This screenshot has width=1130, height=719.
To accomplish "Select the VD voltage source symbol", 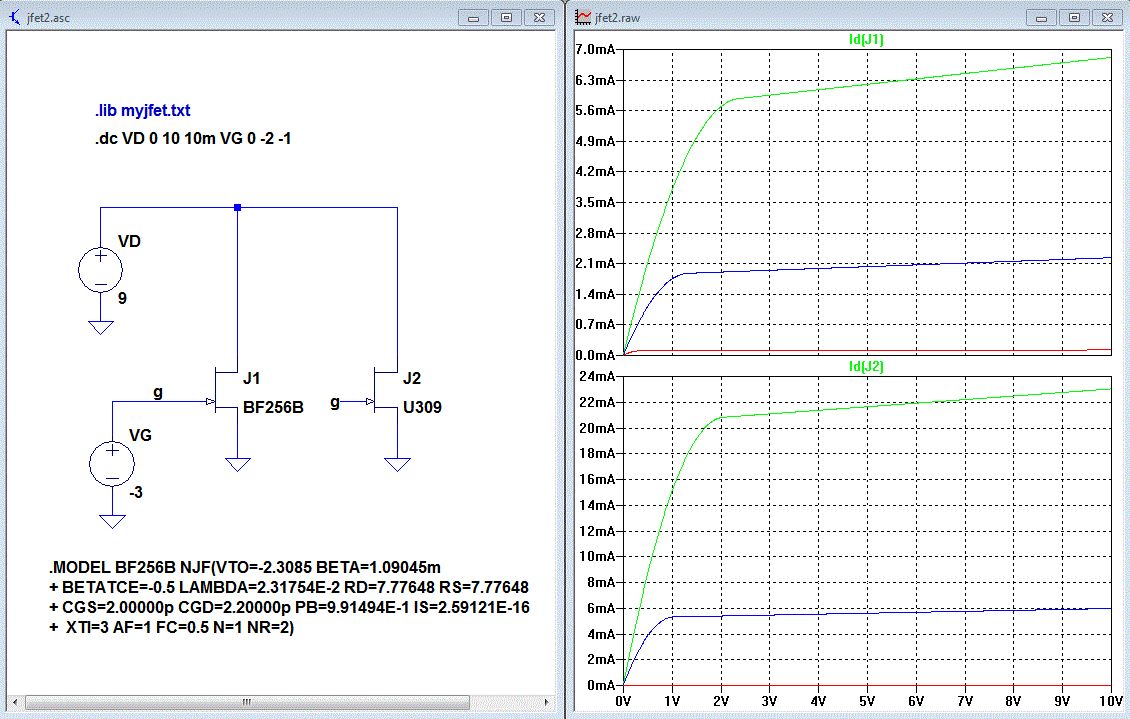I will pyautogui.click(x=100, y=269).
